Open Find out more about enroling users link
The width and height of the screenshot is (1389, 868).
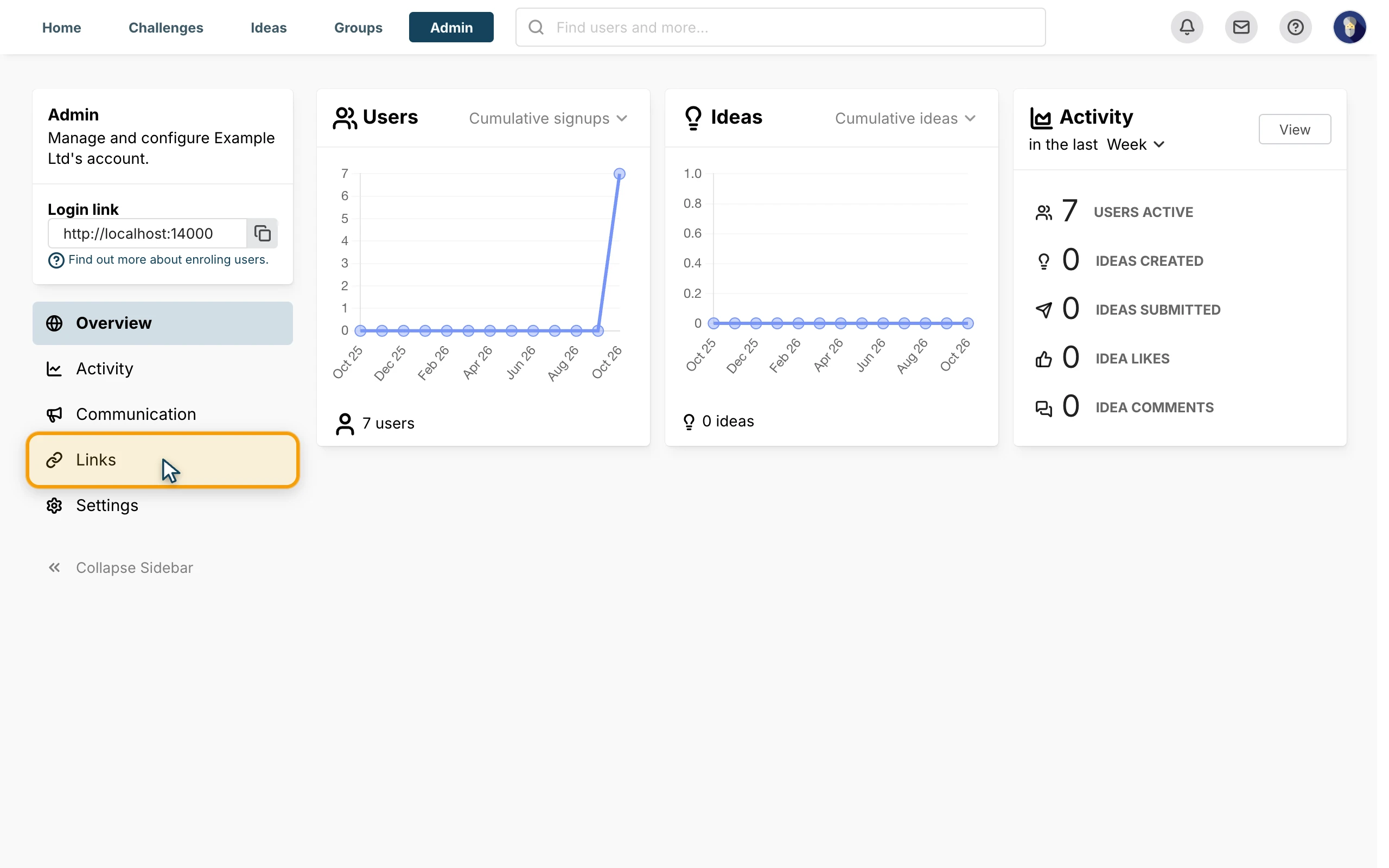[168, 259]
